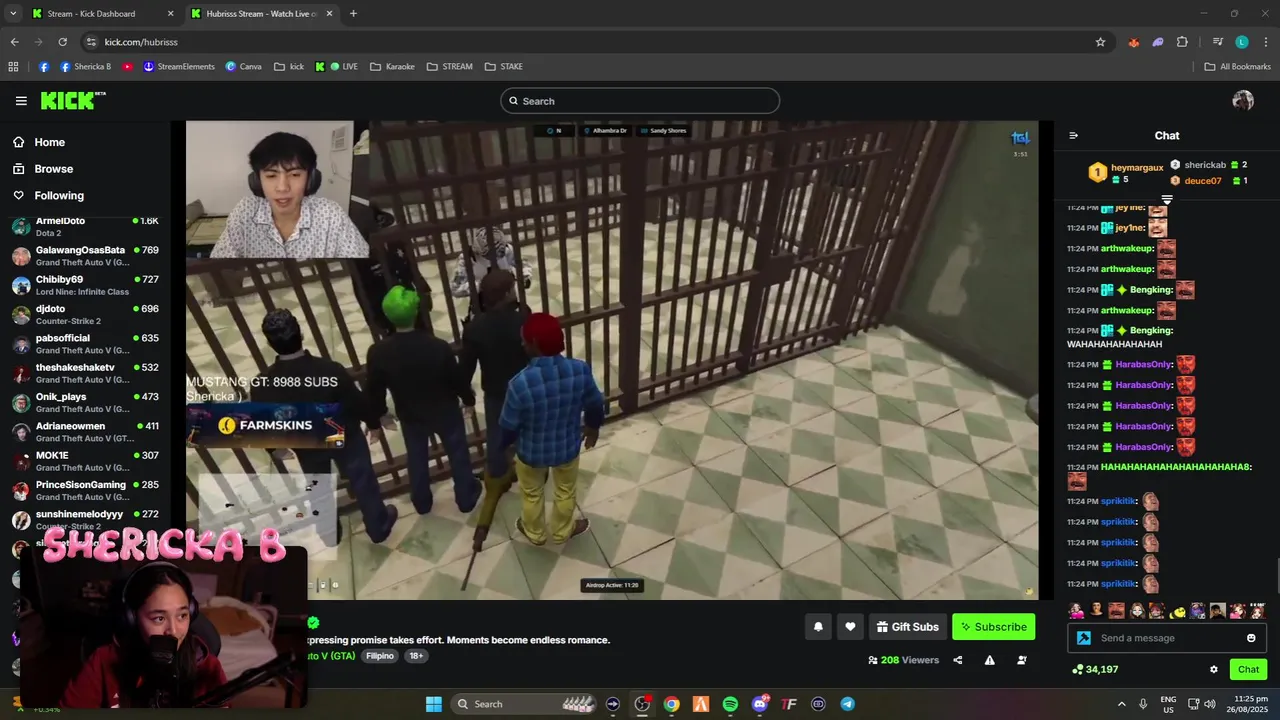1280x720 pixels.
Task: Open theshakeshaketv channel
Action: (x=85, y=373)
